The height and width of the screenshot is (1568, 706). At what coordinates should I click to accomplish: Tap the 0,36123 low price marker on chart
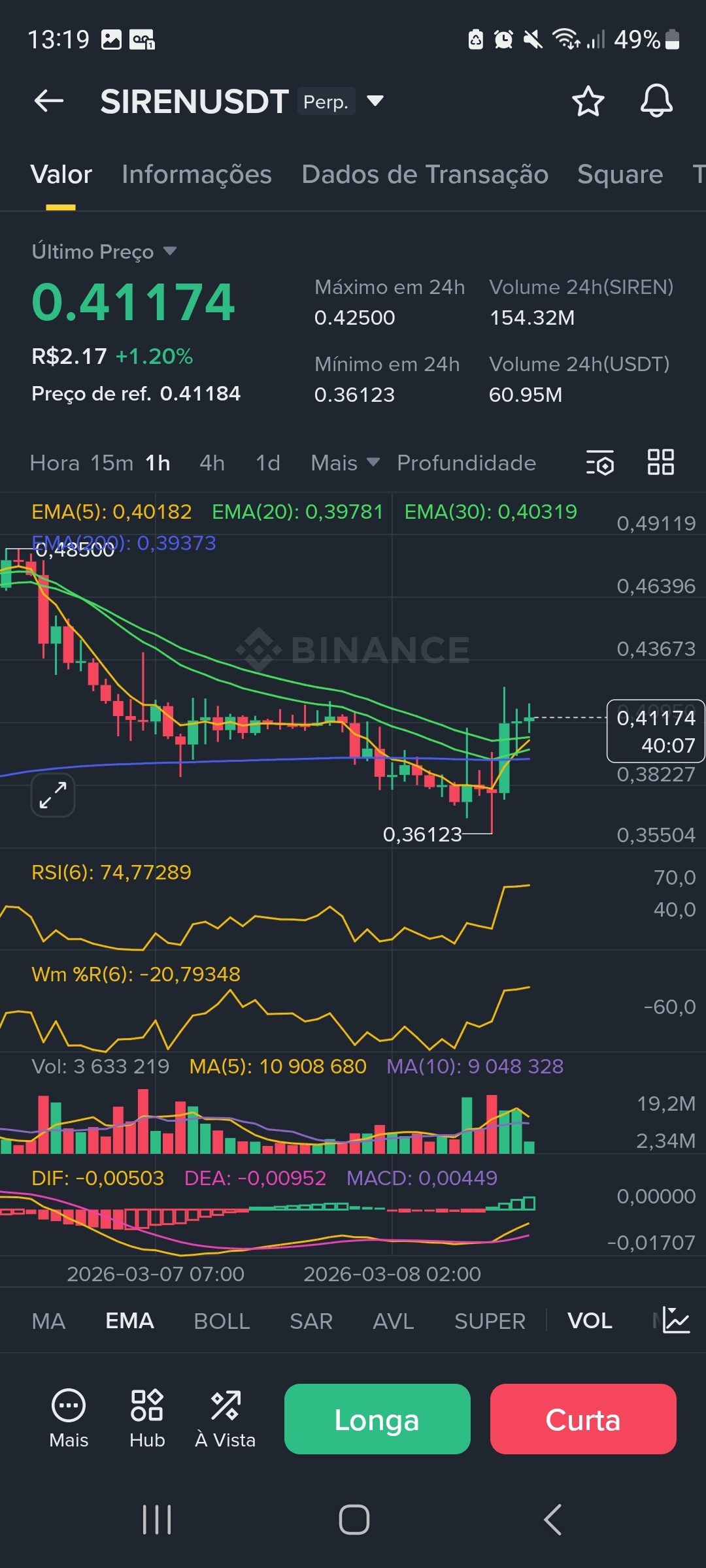pos(422,834)
